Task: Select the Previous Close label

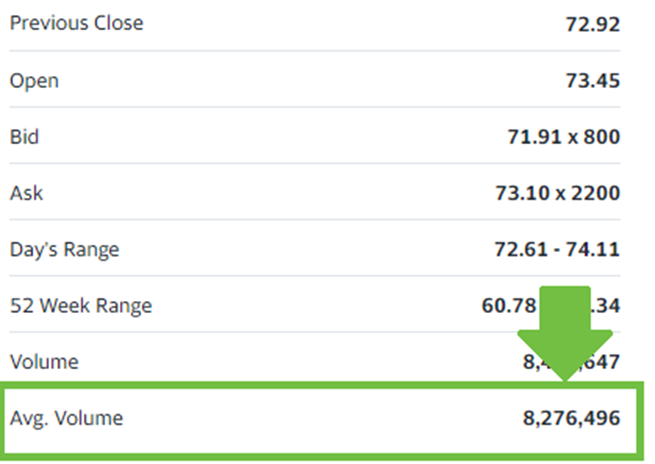Action: click(x=77, y=23)
